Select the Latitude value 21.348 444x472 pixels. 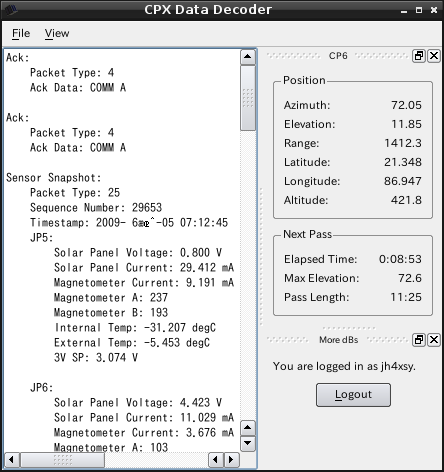click(x=403, y=162)
